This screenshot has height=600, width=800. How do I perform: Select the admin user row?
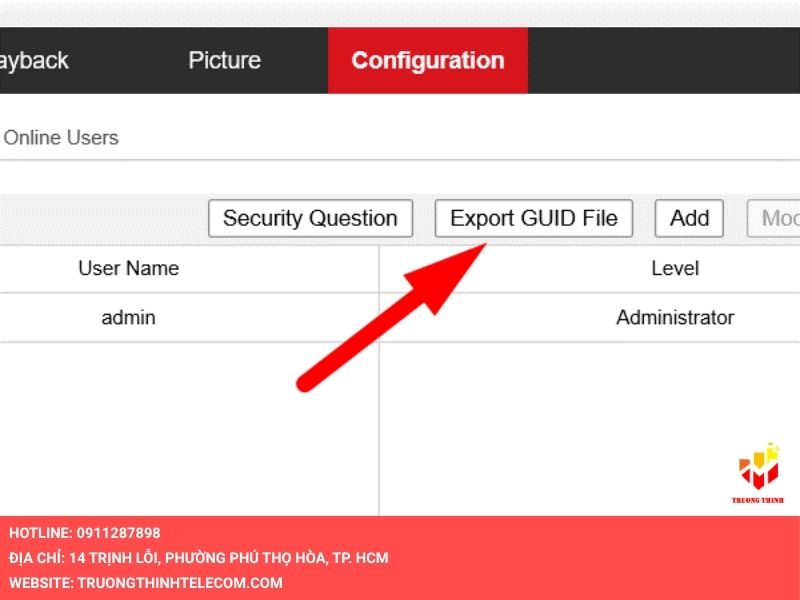400,317
